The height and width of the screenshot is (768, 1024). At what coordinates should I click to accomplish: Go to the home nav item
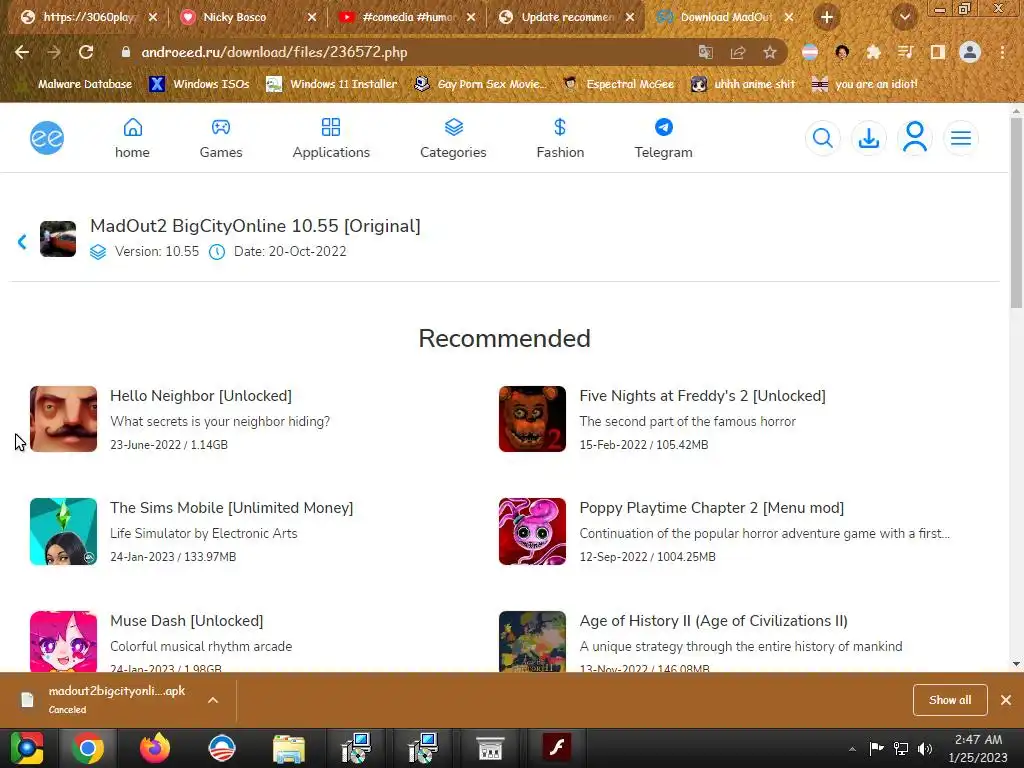pyautogui.click(x=133, y=138)
